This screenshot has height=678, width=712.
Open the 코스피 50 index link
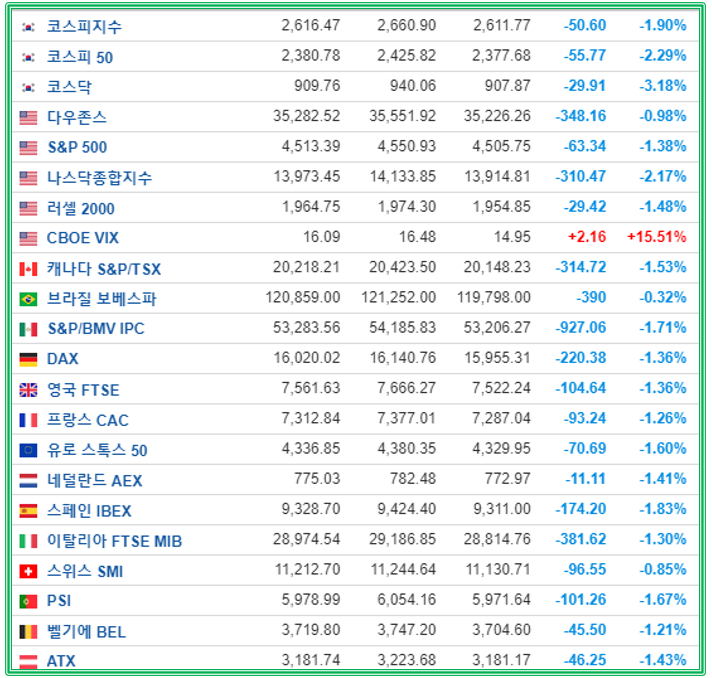(80, 57)
